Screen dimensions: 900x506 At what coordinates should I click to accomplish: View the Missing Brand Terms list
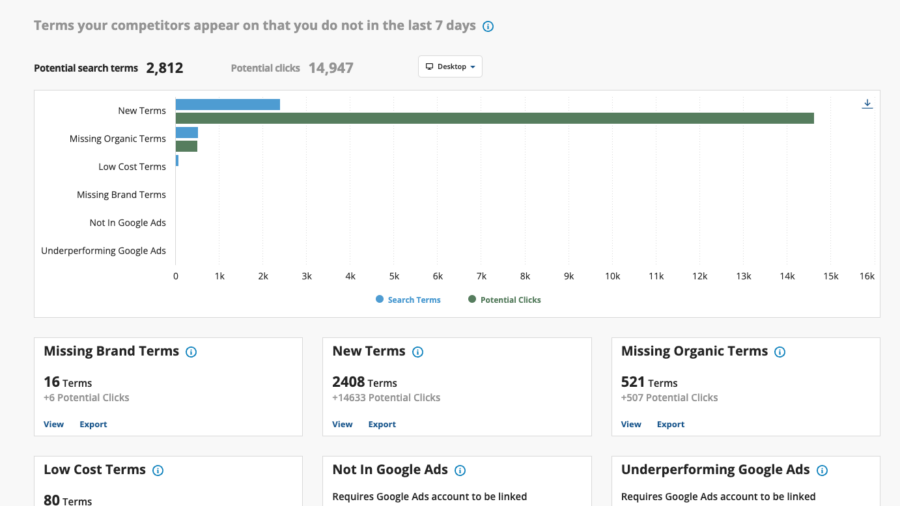point(53,424)
